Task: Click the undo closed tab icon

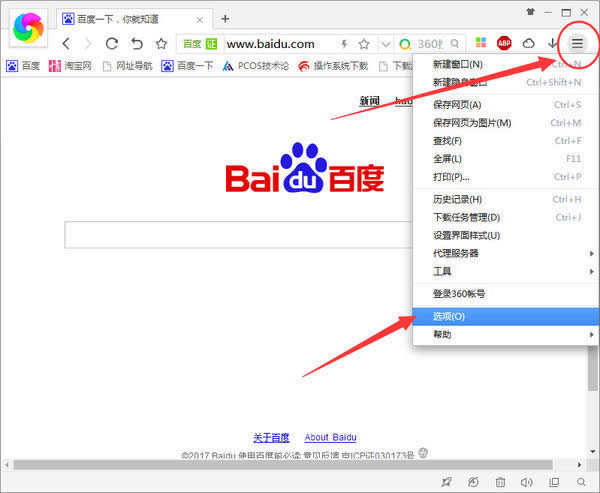Action: pos(137,44)
